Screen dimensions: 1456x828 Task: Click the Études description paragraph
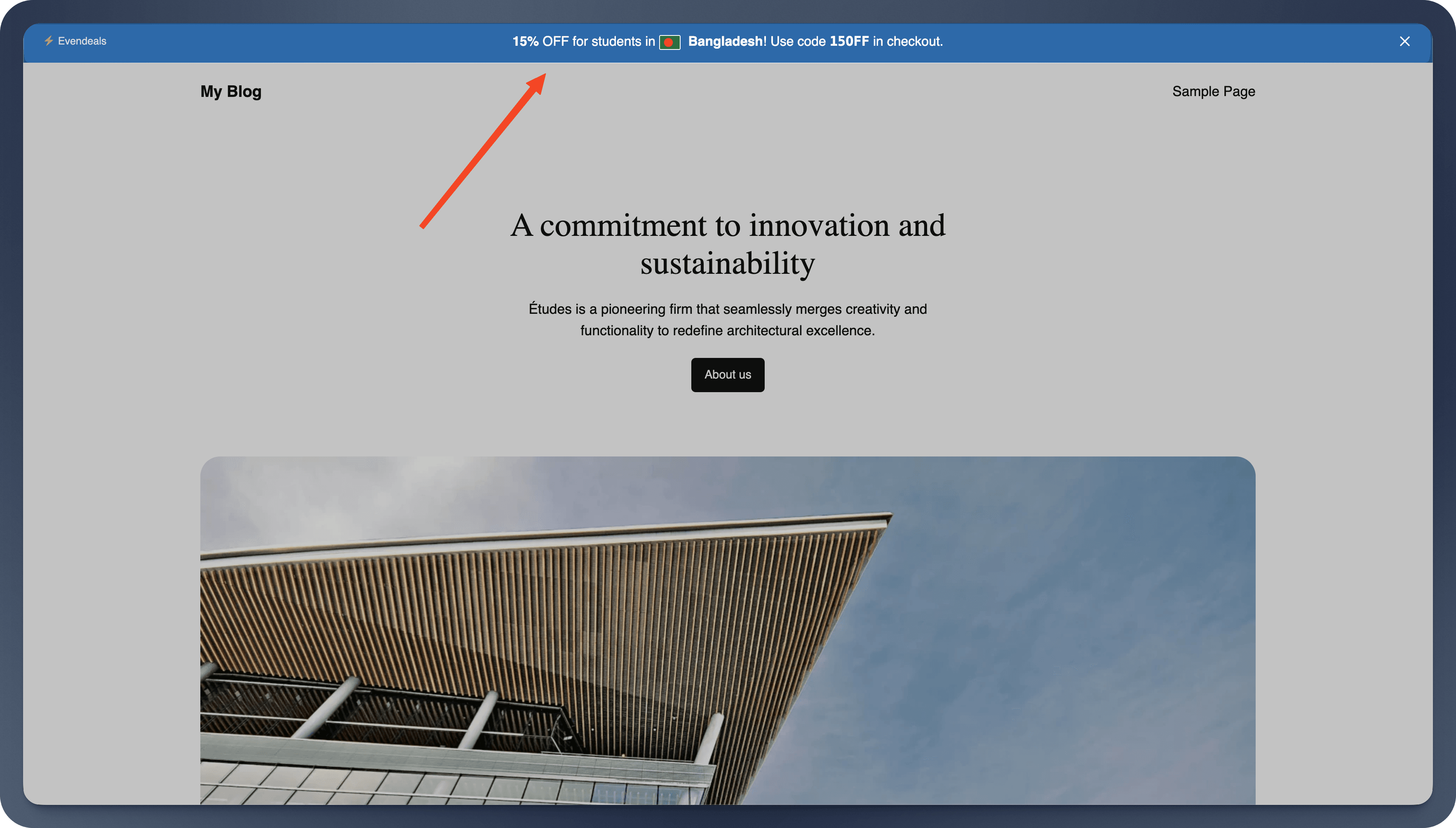(727, 309)
